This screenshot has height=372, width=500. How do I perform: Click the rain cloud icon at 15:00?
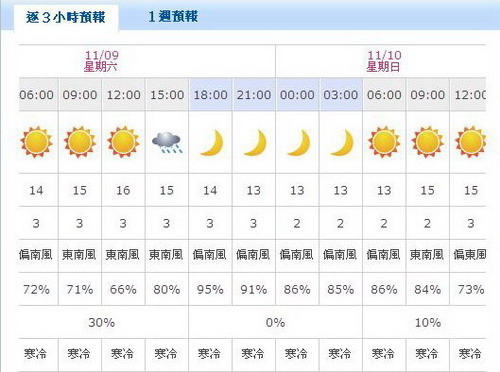(x=167, y=143)
